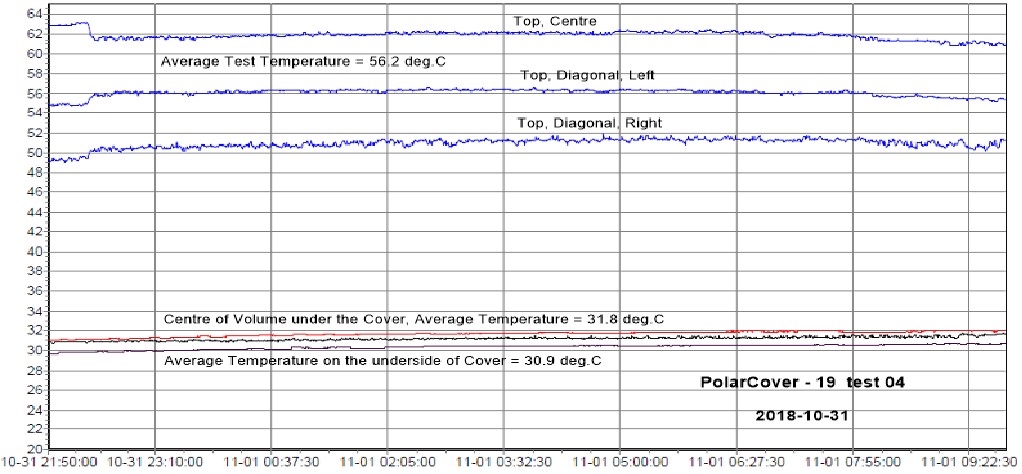Screen dimensions: 1022x474
Task: Select the "Top, Diagonal, Left" label
Action: pyautogui.click(x=586, y=76)
